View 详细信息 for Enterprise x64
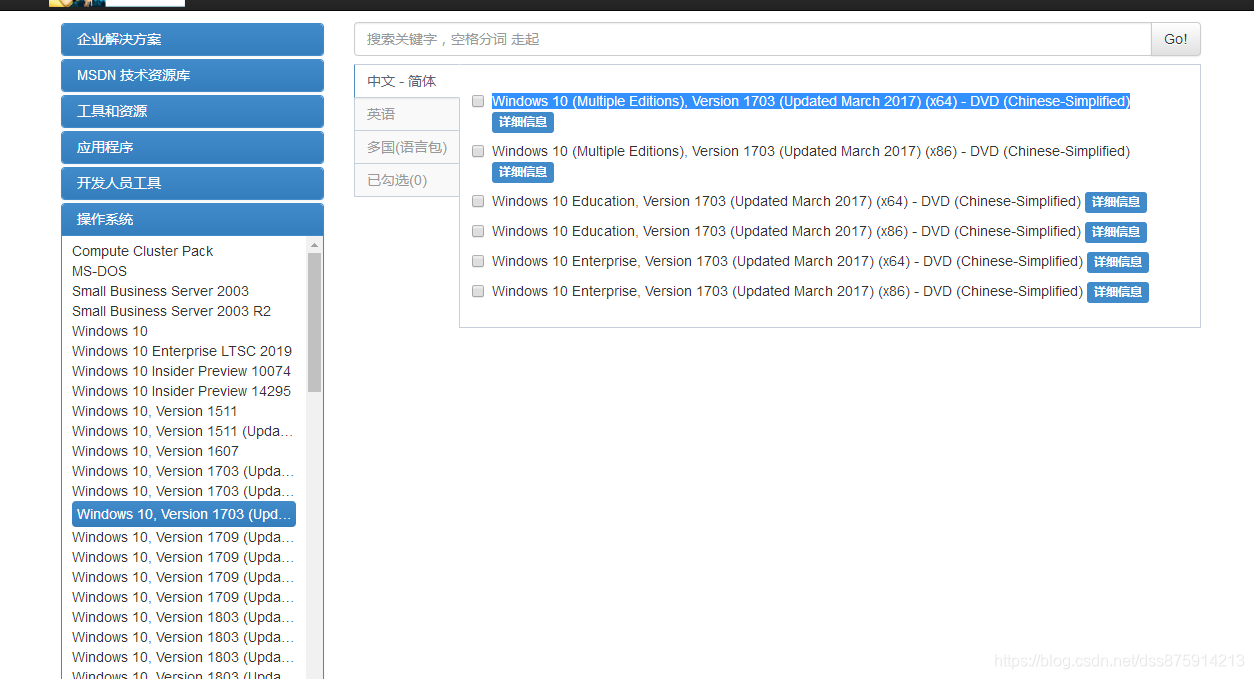 coord(1118,262)
